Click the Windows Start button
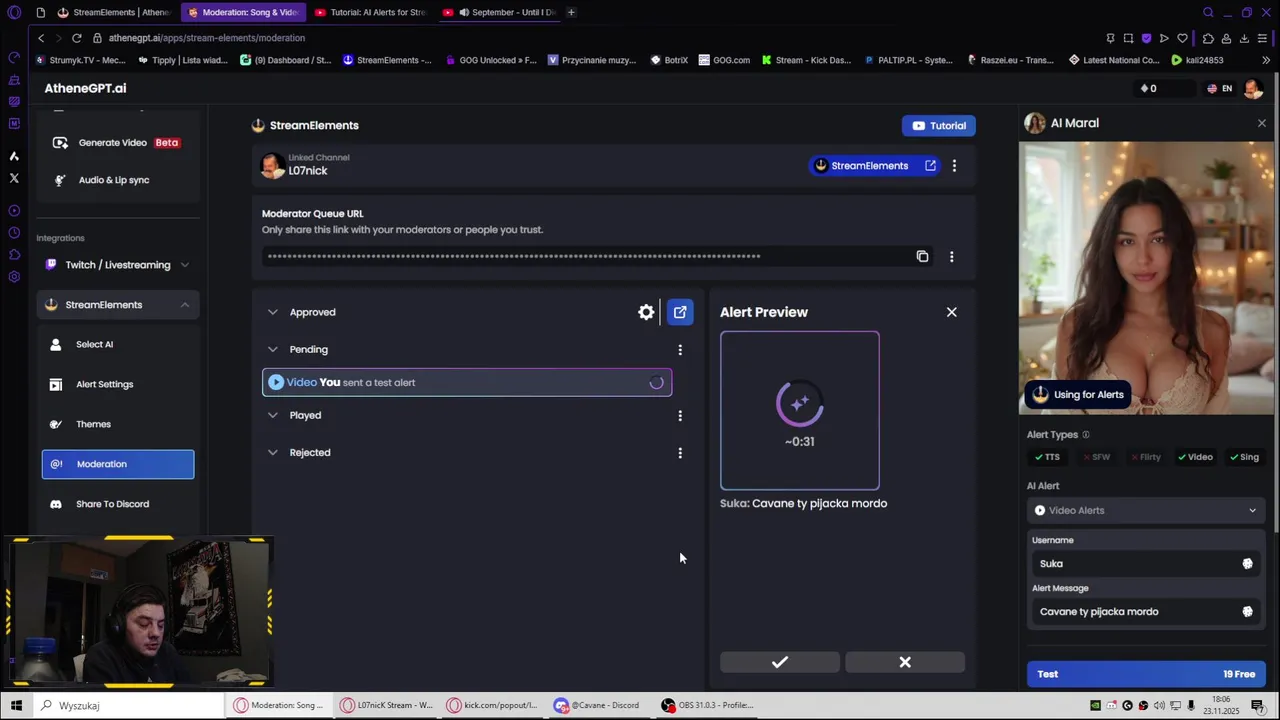This screenshot has width=1280, height=720. pos(16,705)
